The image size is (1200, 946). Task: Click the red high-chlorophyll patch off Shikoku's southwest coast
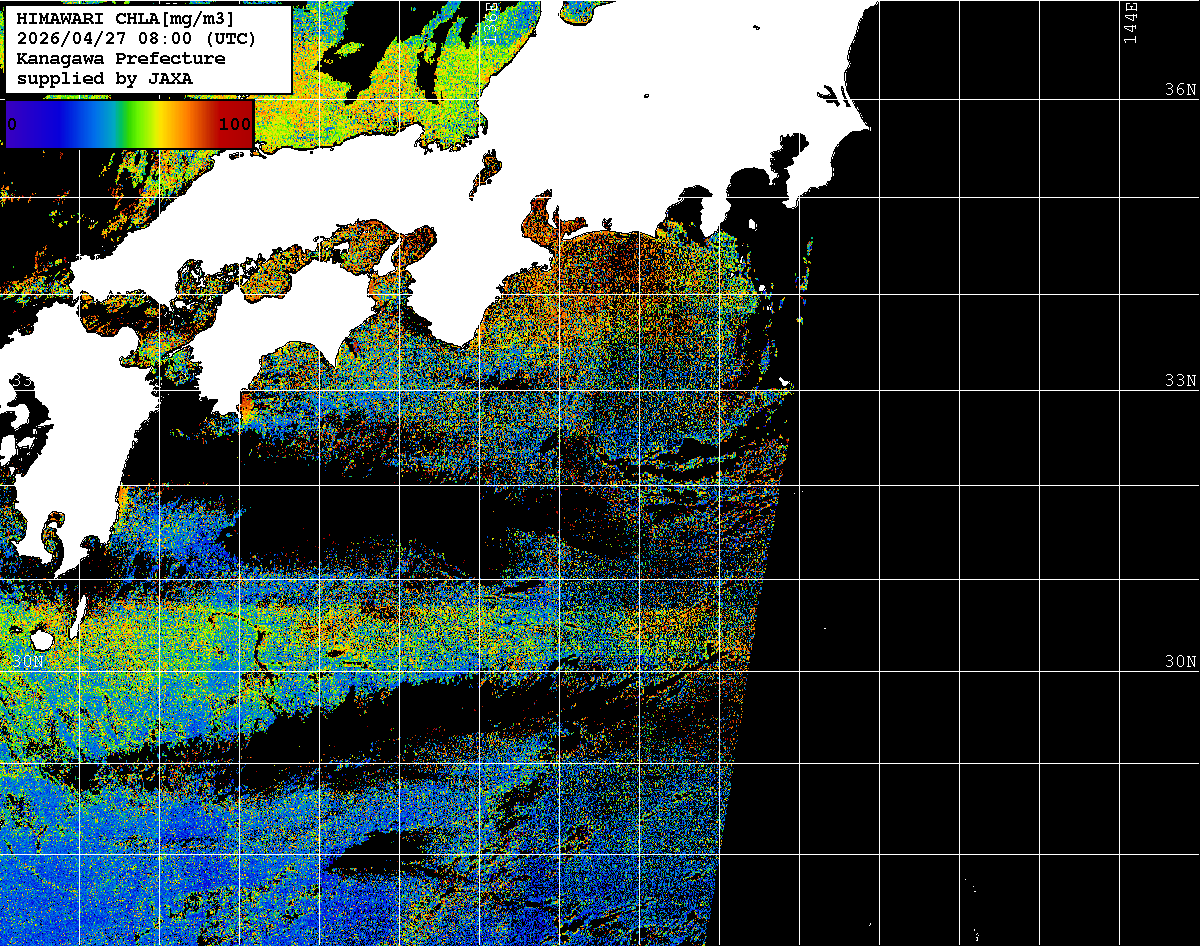[x=246, y=406]
